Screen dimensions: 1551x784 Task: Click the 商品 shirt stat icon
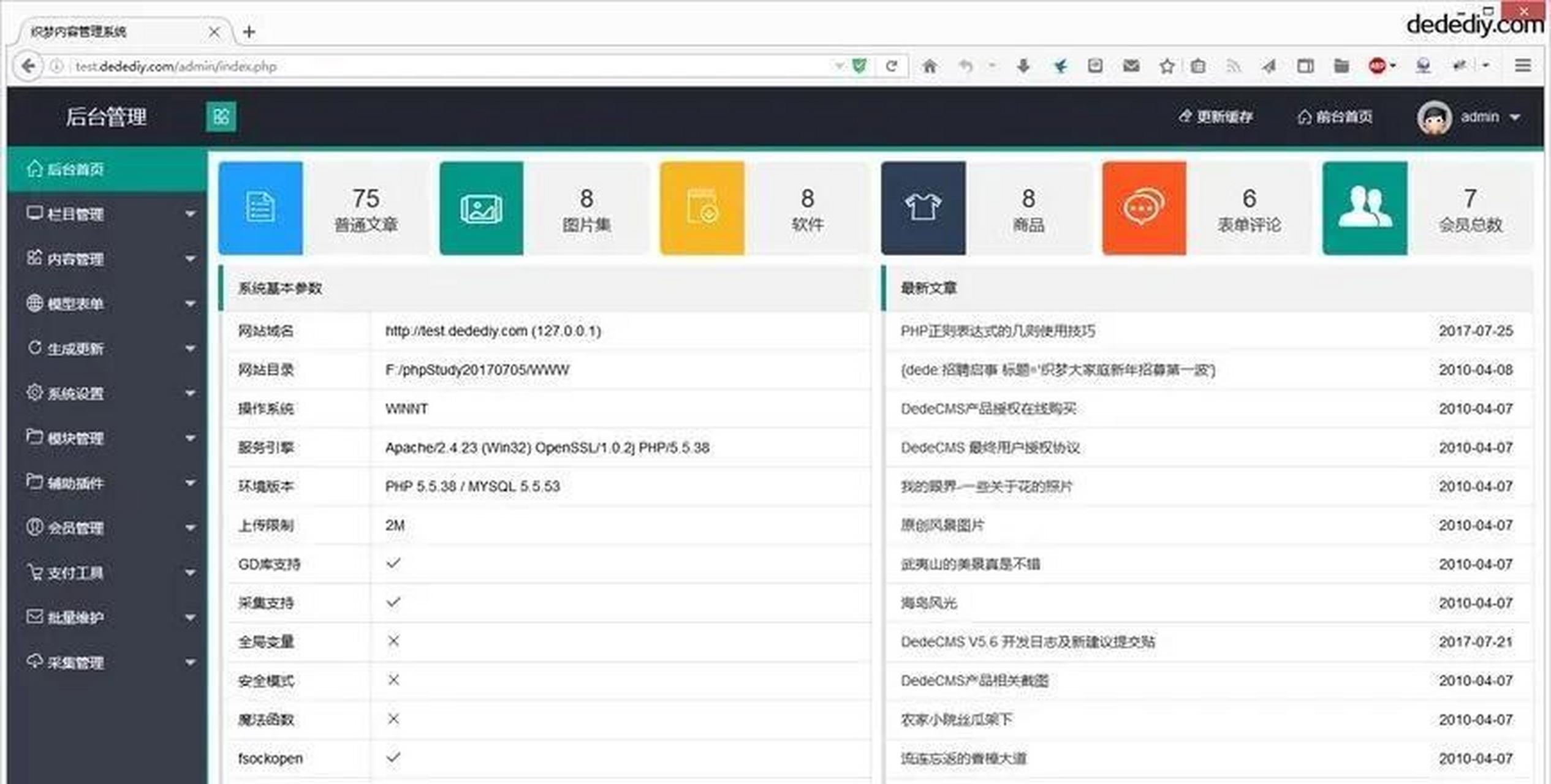click(923, 208)
